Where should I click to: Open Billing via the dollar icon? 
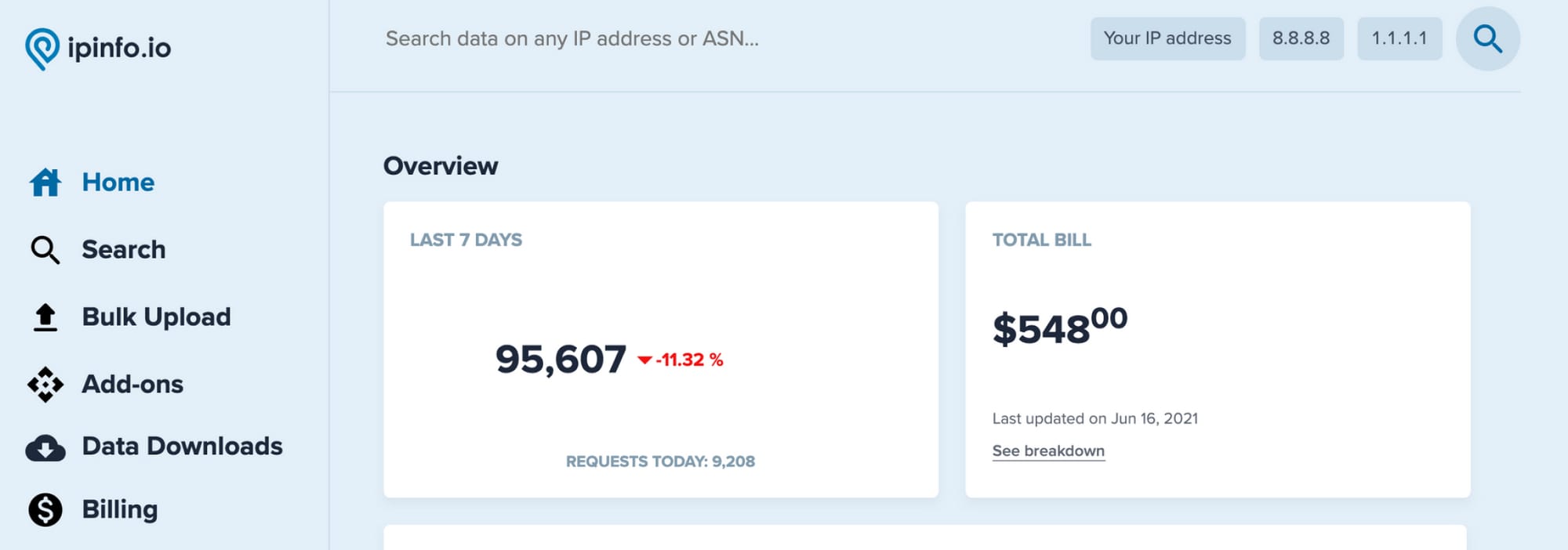[x=45, y=509]
